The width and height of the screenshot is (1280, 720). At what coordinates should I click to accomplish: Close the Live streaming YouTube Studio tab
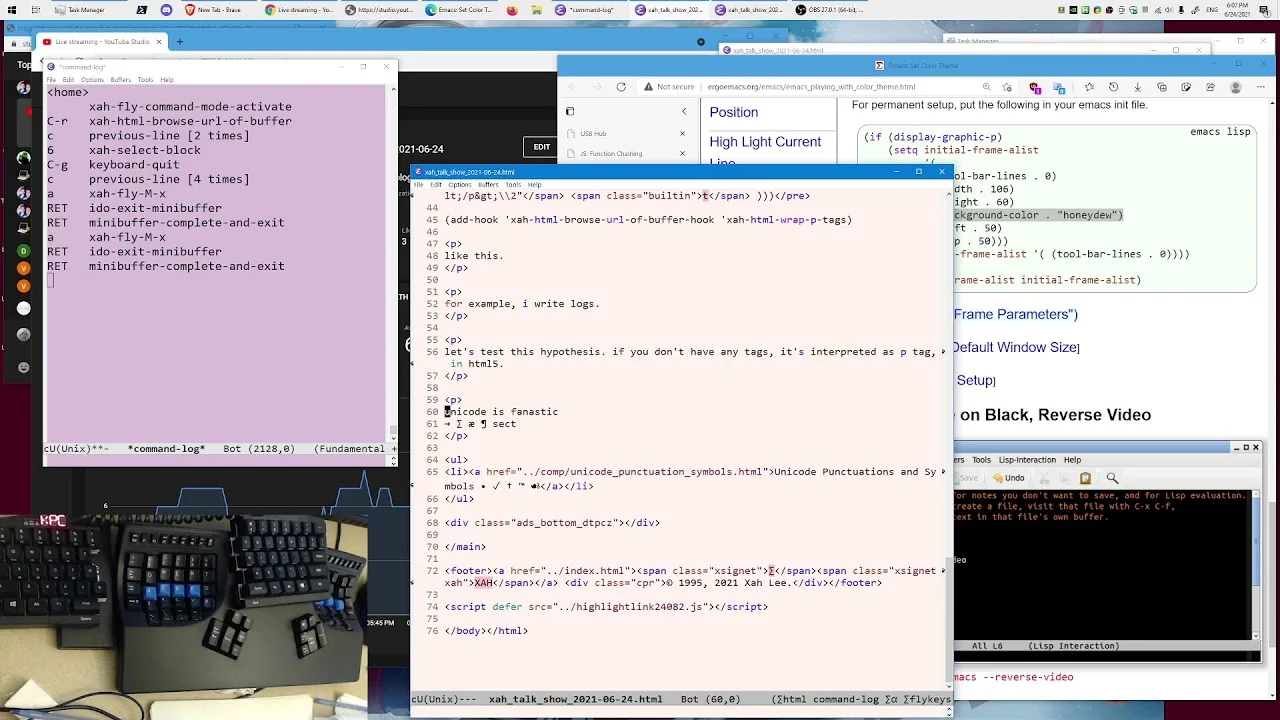(x=160, y=42)
